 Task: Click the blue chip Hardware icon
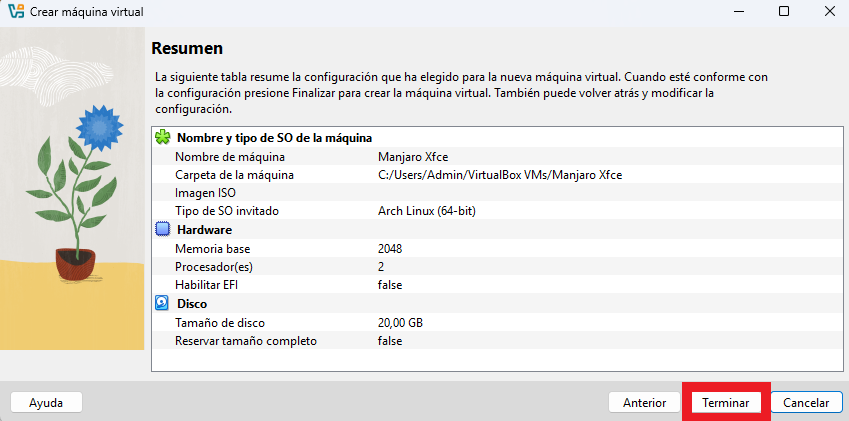[162, 229]
